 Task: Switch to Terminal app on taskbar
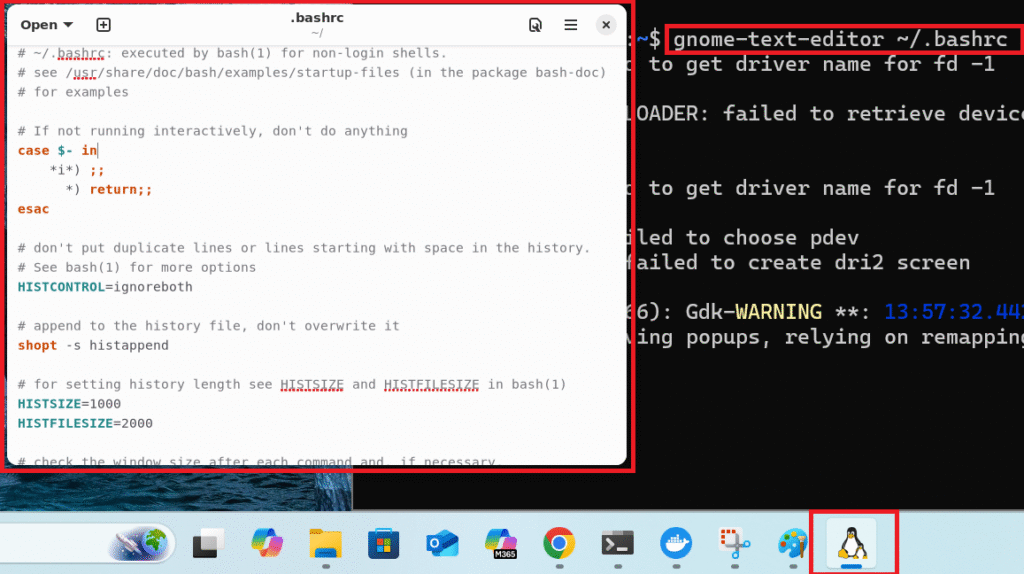coord(617,543)
